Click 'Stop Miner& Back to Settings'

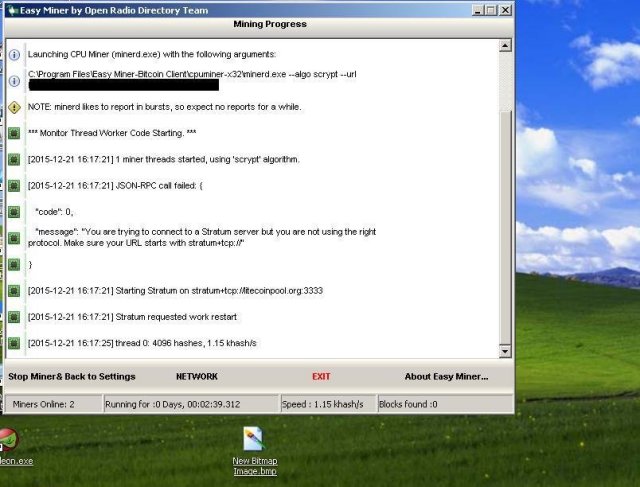[72, 376]
